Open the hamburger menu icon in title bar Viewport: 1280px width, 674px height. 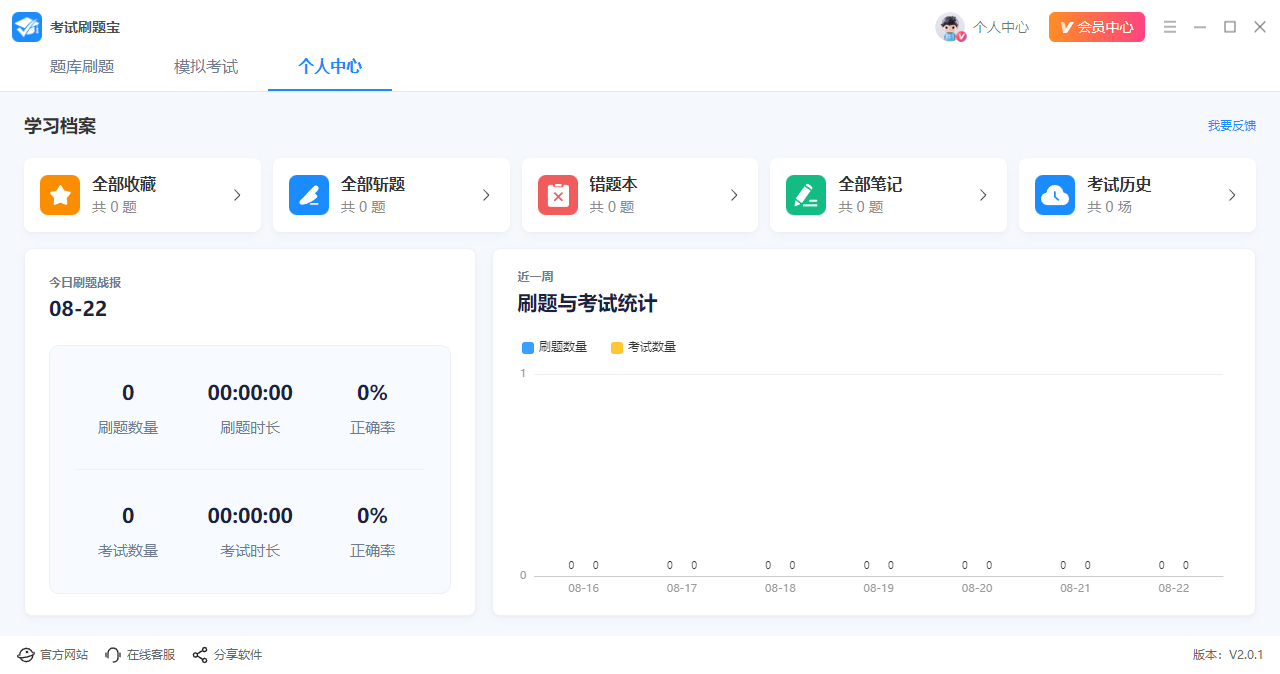(1170, 27)
